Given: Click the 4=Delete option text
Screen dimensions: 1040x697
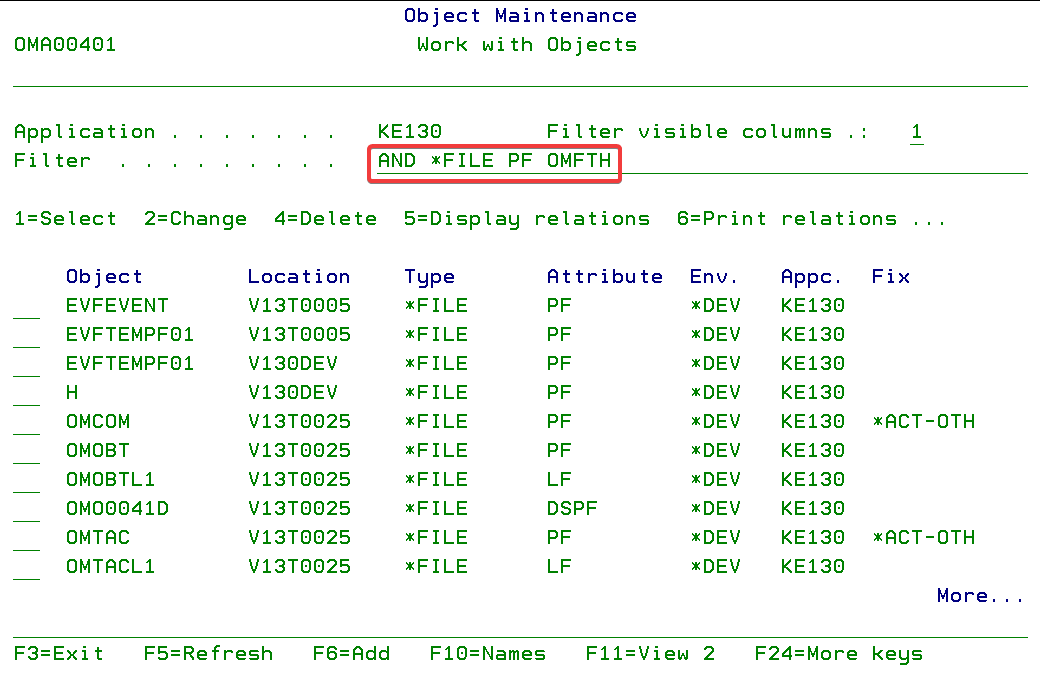Looking at the screenshot, I should click(325, 219).
